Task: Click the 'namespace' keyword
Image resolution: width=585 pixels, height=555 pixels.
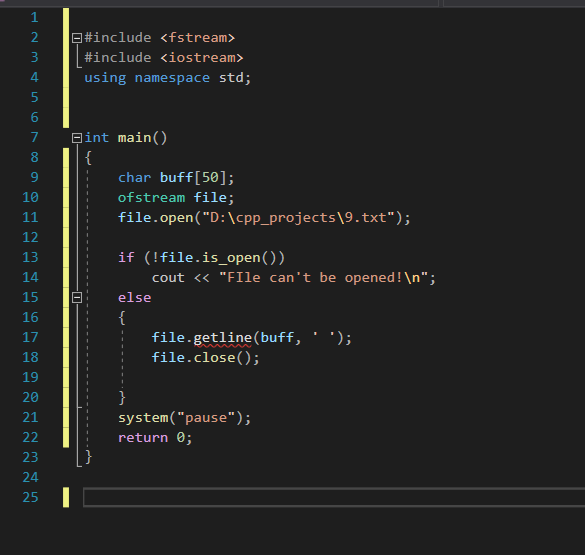Action: 172,78
